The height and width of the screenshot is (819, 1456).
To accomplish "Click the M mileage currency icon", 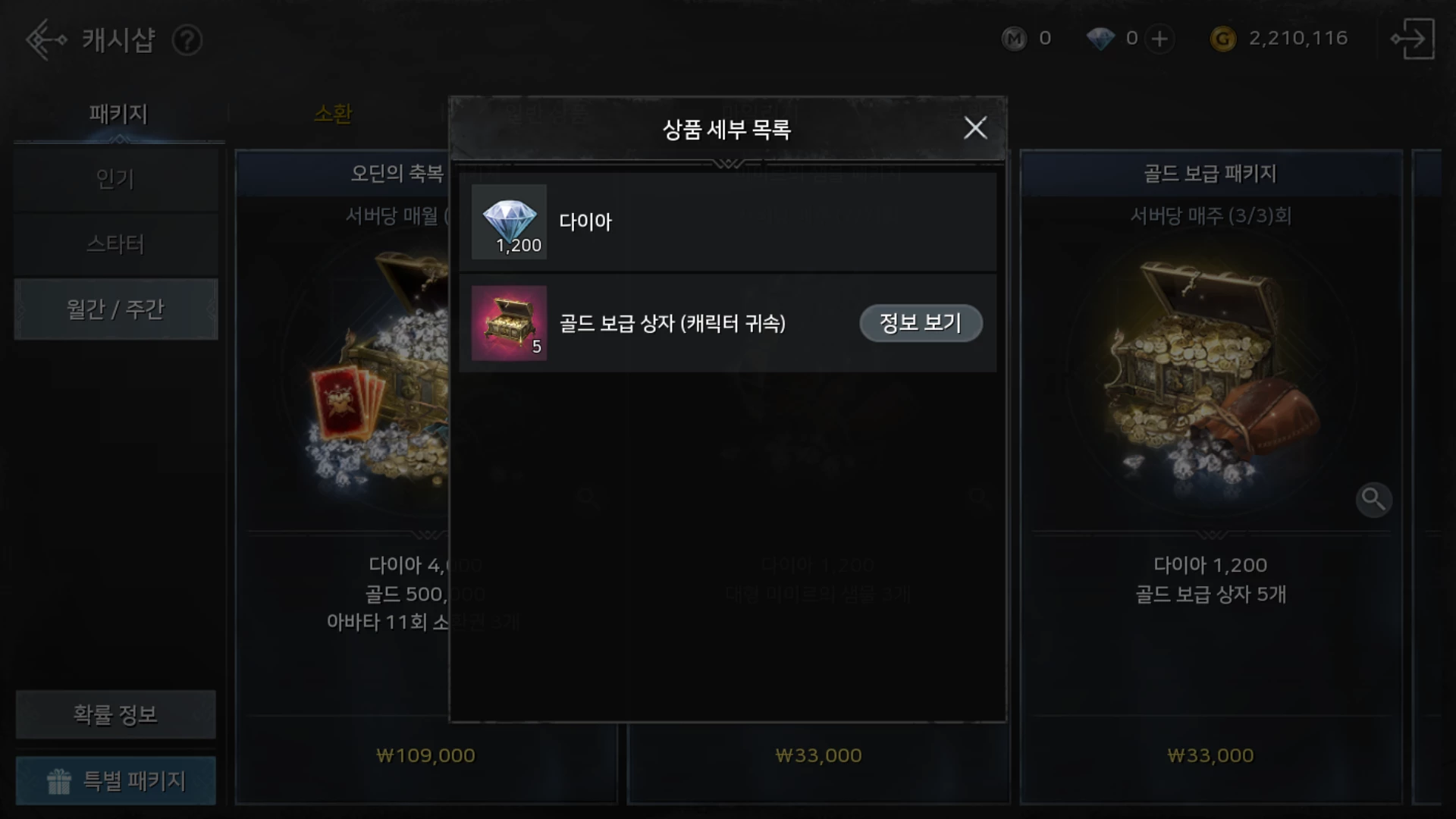I will [1014, 39].
